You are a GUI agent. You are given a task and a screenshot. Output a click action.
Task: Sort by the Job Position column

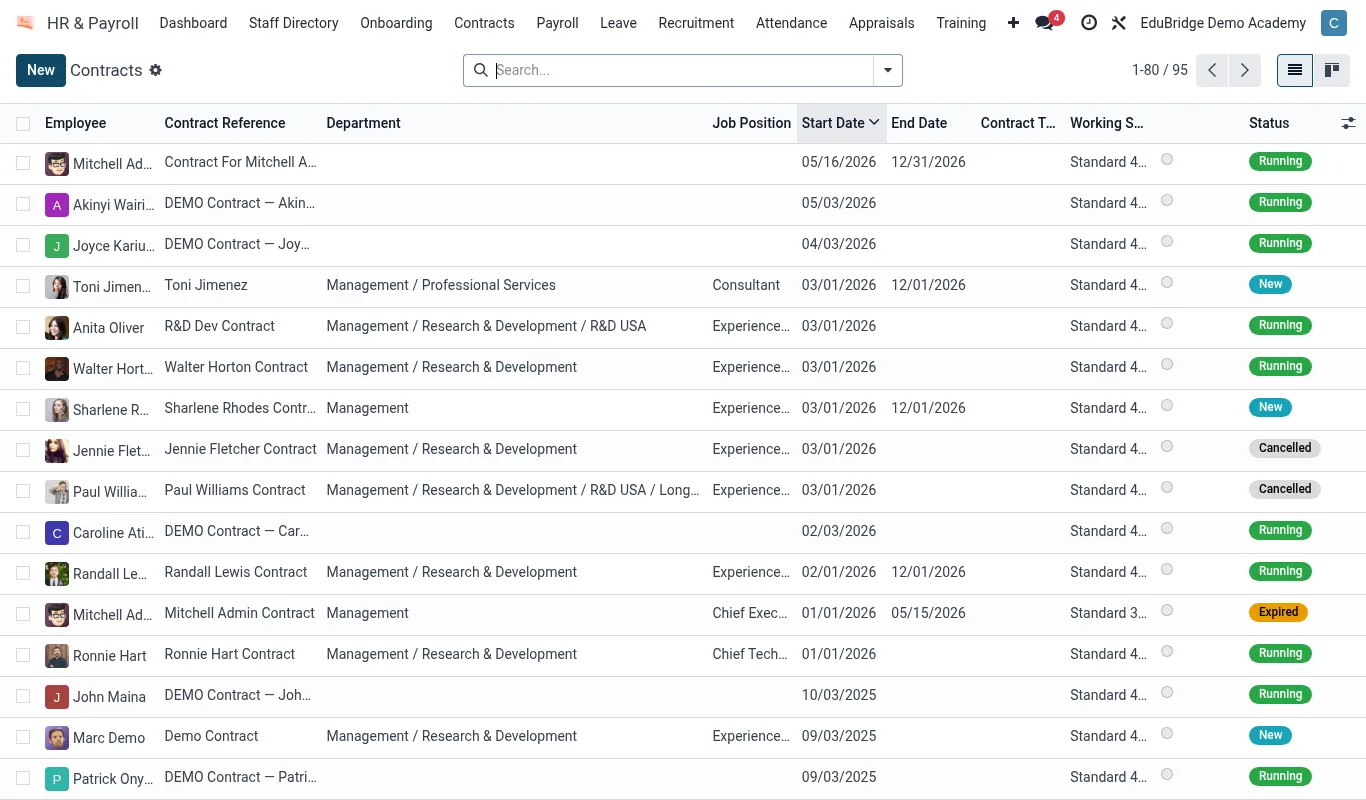(751, 123)
